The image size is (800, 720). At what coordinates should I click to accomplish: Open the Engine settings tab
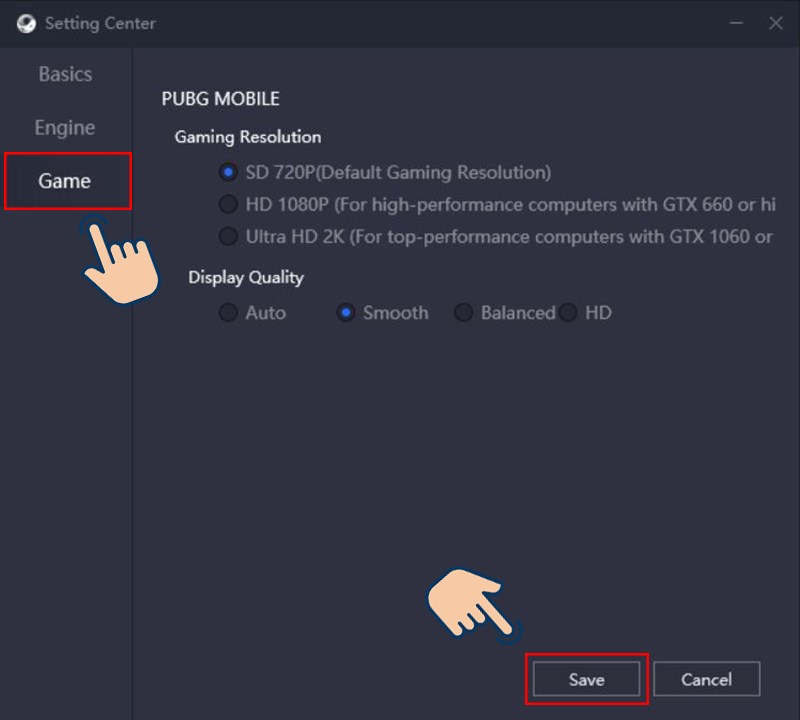pyautogui.click(x=65, y=128)
